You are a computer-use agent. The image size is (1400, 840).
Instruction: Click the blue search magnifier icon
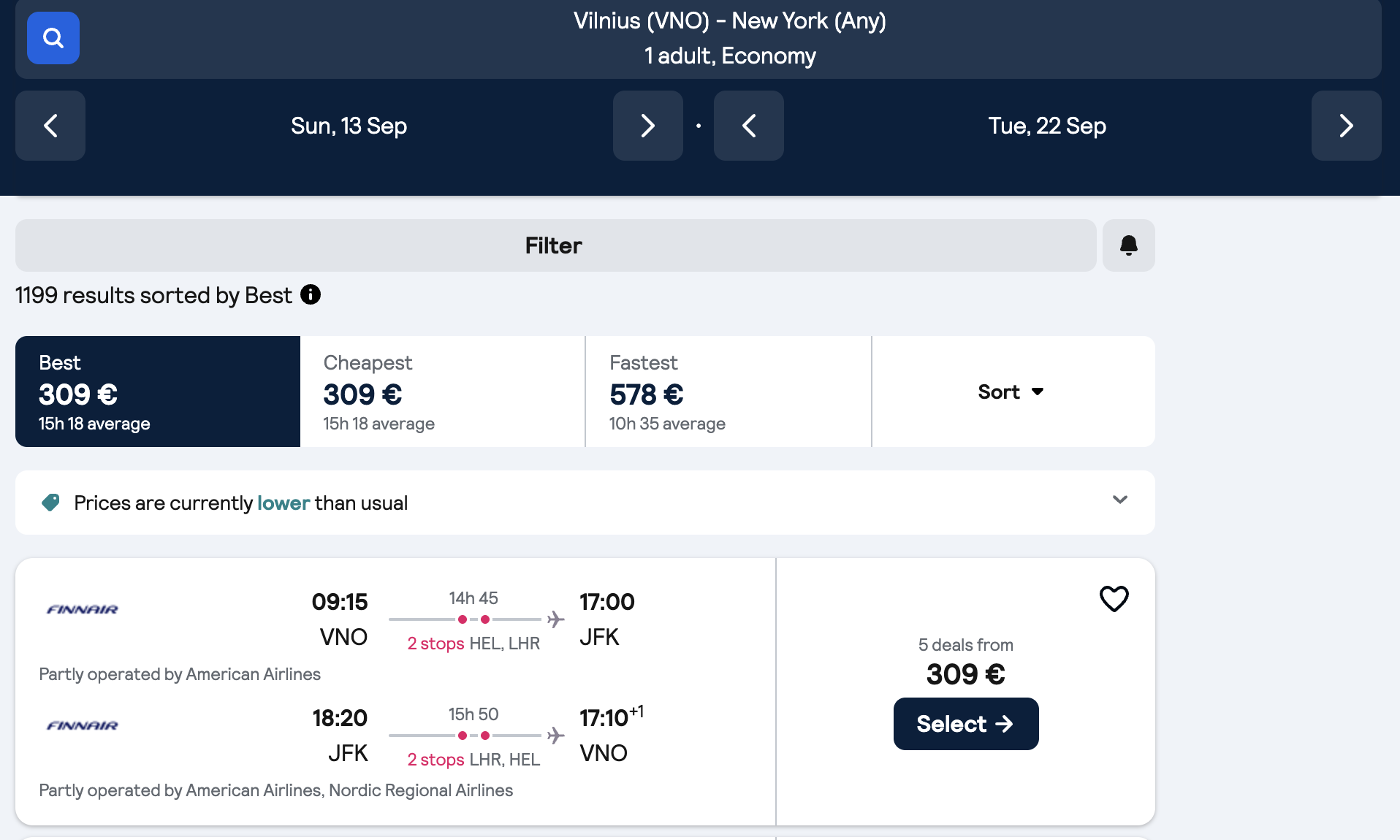(x=53, y=38)
